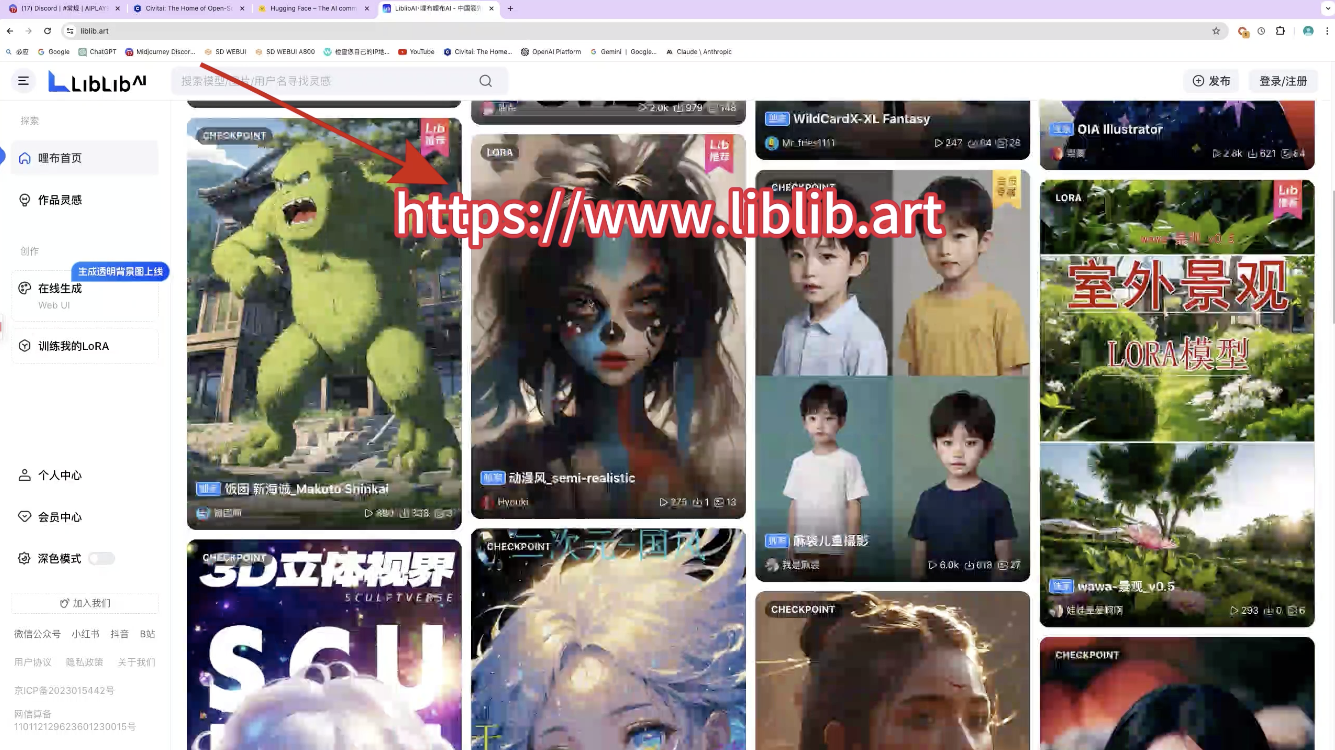This screenshot has width=1335, height=750.
Task: Toggle the sidebar hamburger menu icon
Action: pyautogui.click(x=24, y=81)
